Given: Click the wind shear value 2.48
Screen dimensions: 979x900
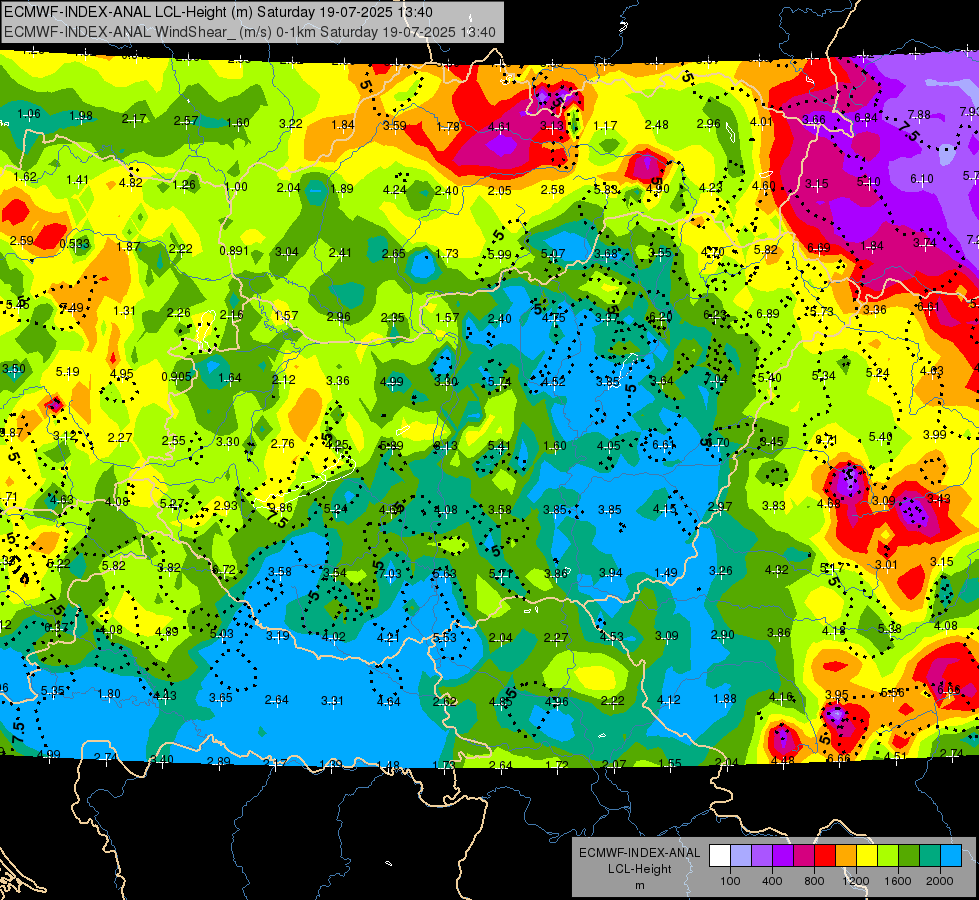Looking at the screenshot, I should click(x=656, y=125).
